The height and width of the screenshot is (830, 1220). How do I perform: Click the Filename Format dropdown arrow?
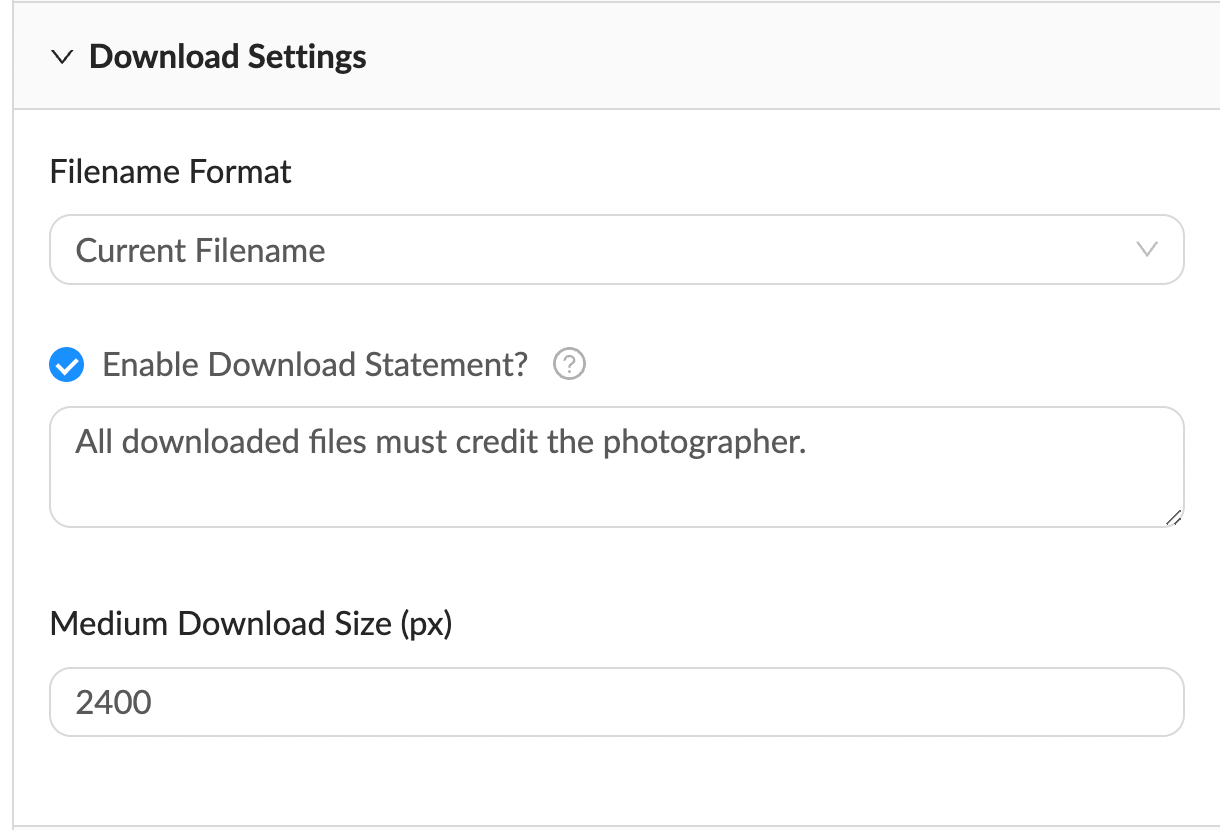tap(1147, 249)
